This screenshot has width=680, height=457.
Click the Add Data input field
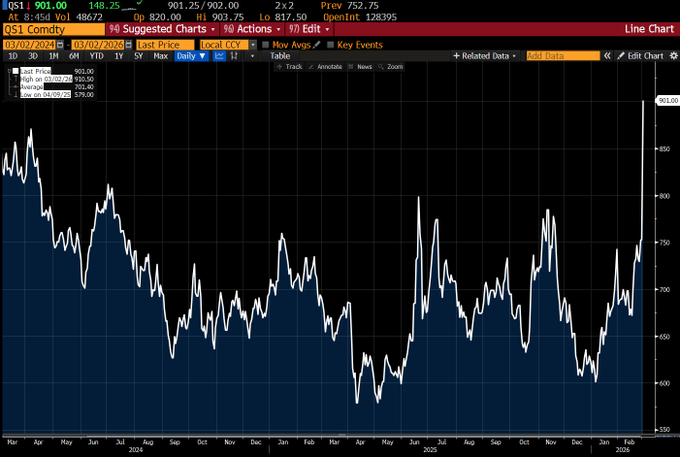562,56
